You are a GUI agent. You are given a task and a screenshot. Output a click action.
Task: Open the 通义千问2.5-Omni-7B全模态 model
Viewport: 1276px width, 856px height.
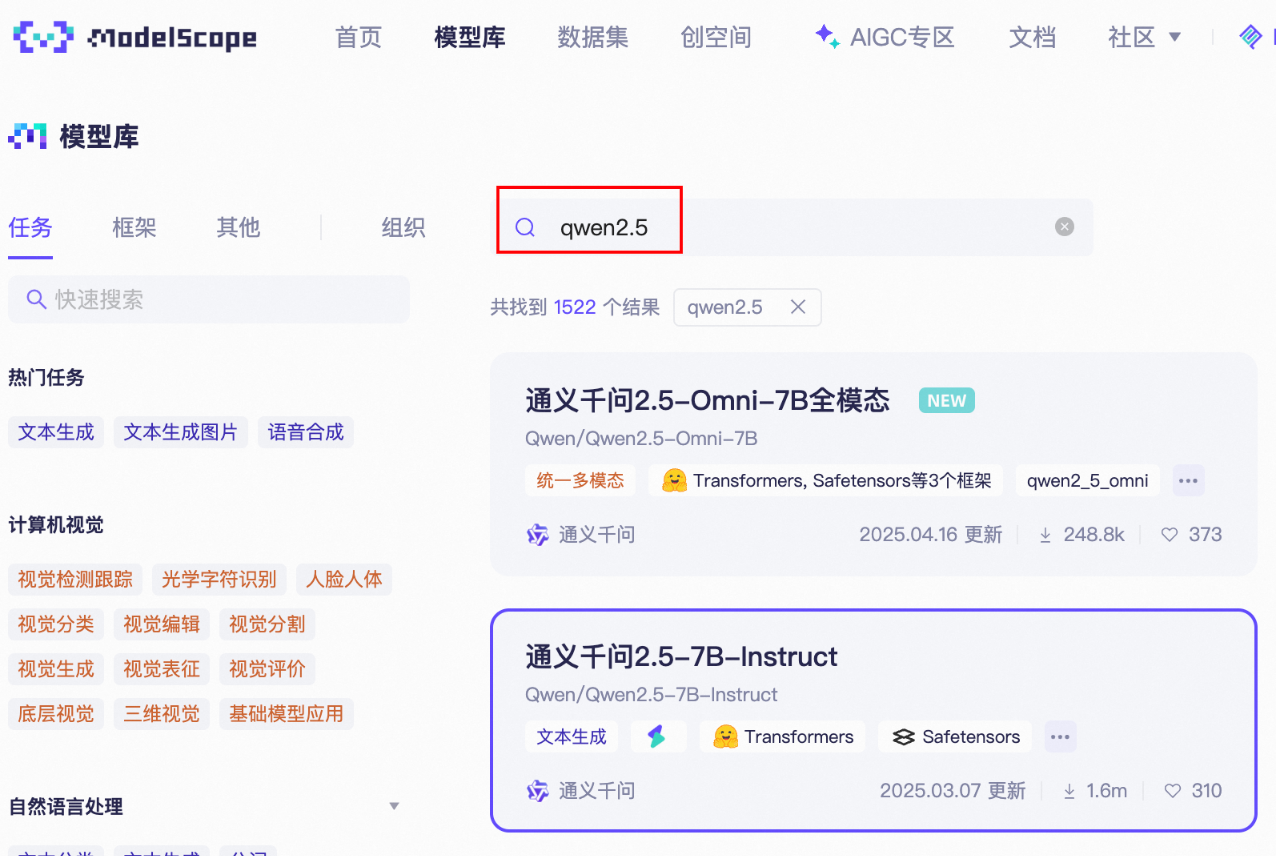click(x=708, y=400)
